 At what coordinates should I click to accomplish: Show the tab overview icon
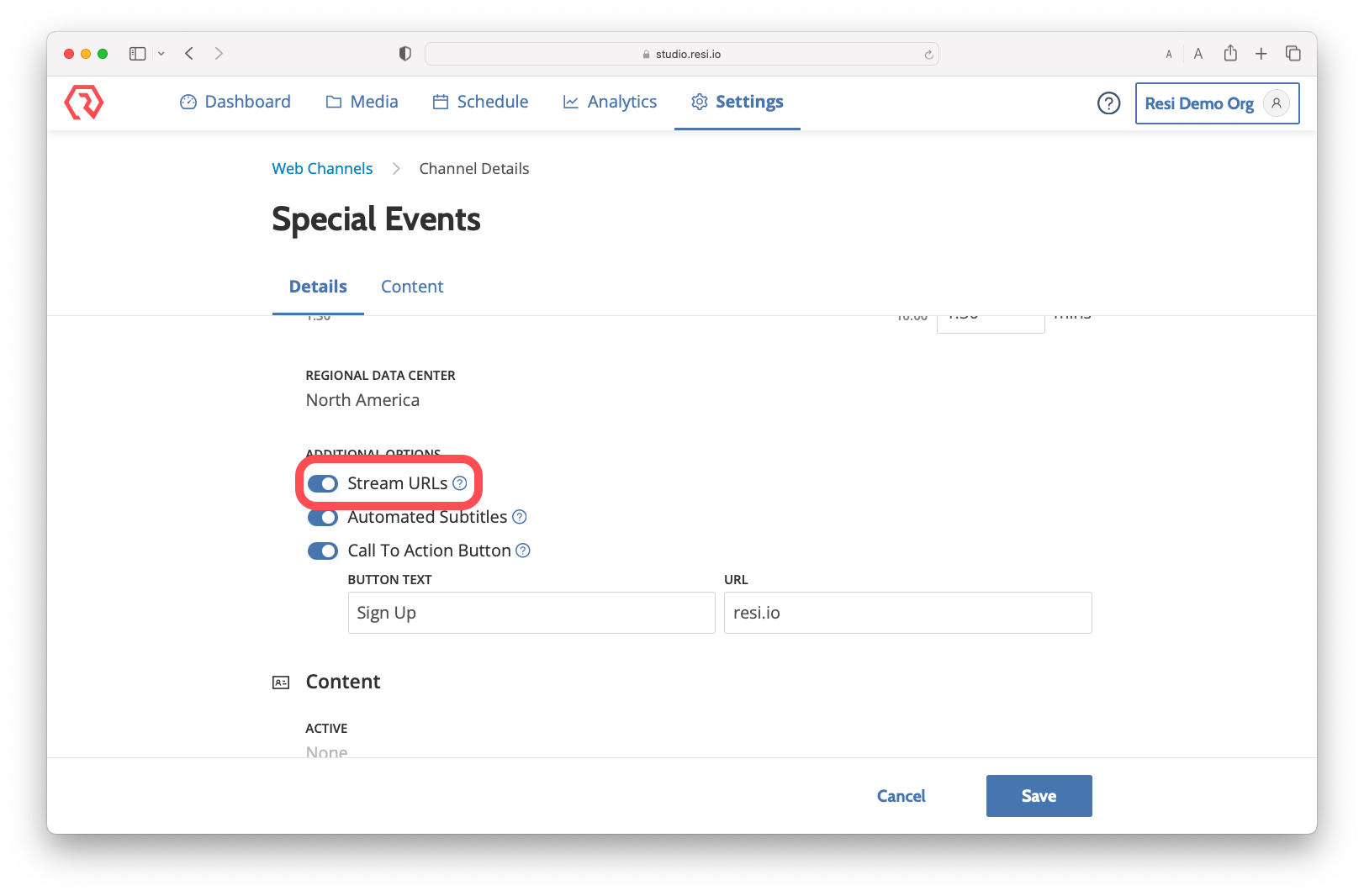pos(1293,54)
